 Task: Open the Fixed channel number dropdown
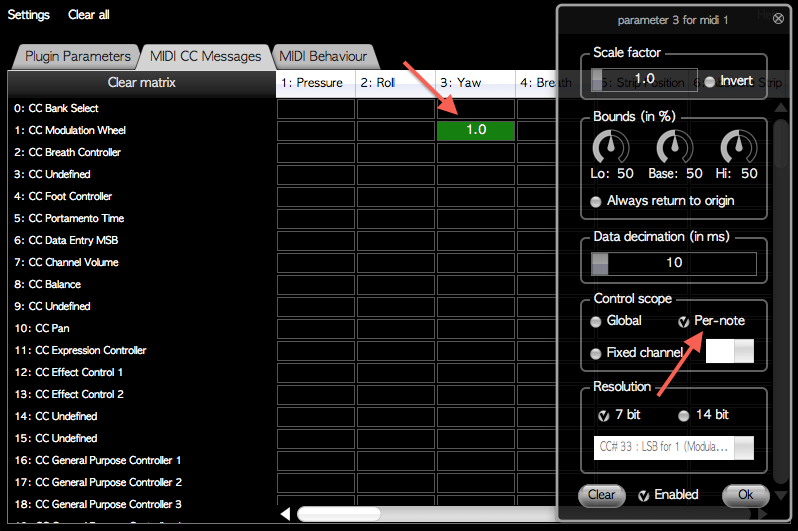click(x=730, y=351)
